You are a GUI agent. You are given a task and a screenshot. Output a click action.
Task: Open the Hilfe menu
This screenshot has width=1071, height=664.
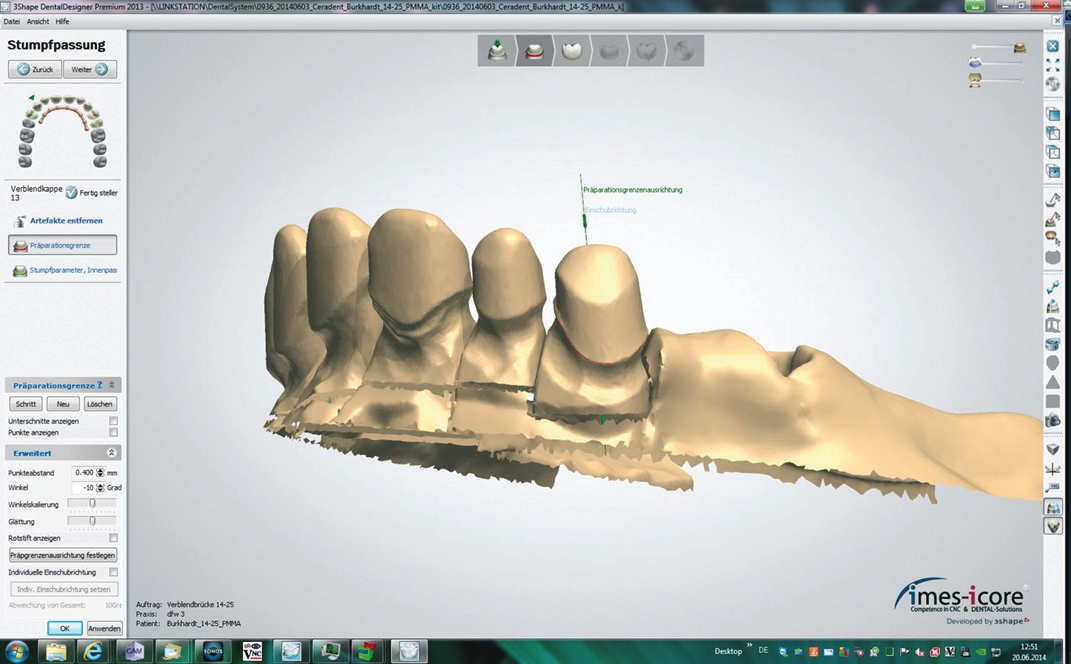[x=62, y=22]
